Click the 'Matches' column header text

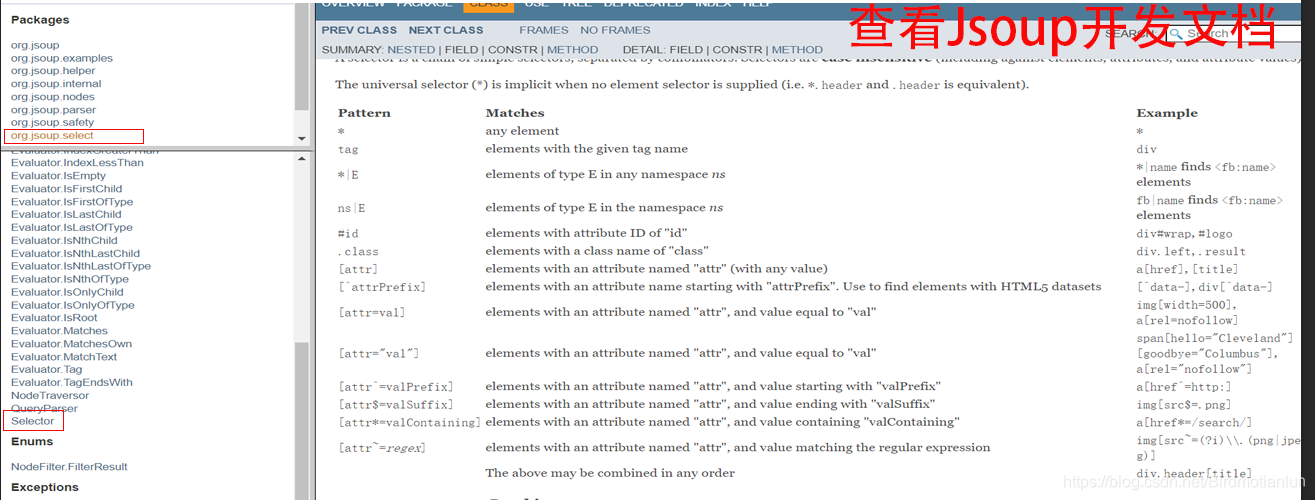tap(515, 113)
